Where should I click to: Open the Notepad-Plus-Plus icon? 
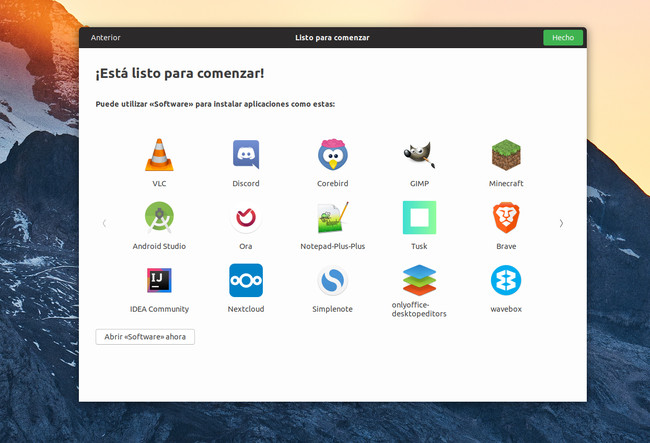(x=332, y=217)
